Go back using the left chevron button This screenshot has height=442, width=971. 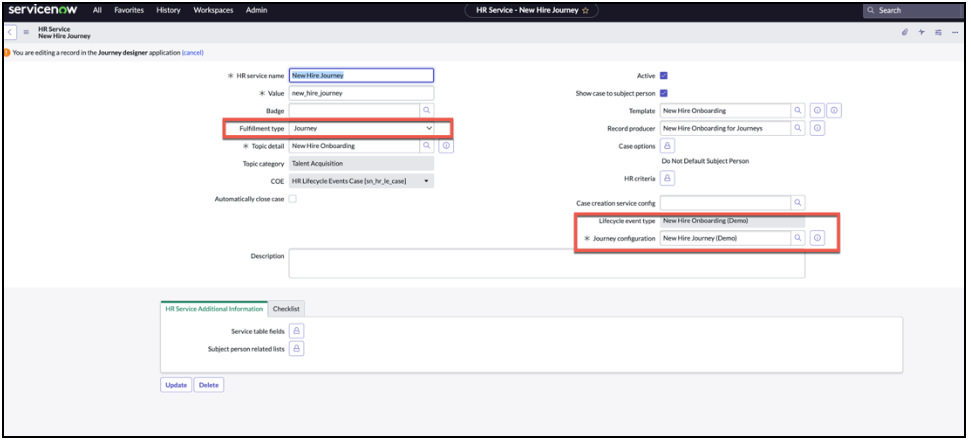(11, 32)
